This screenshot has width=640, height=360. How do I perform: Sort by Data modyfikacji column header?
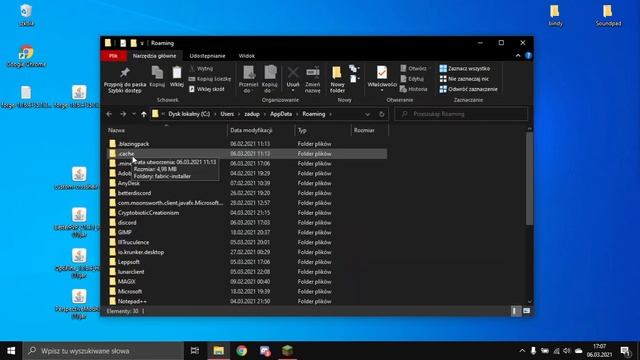pos(261,130)
